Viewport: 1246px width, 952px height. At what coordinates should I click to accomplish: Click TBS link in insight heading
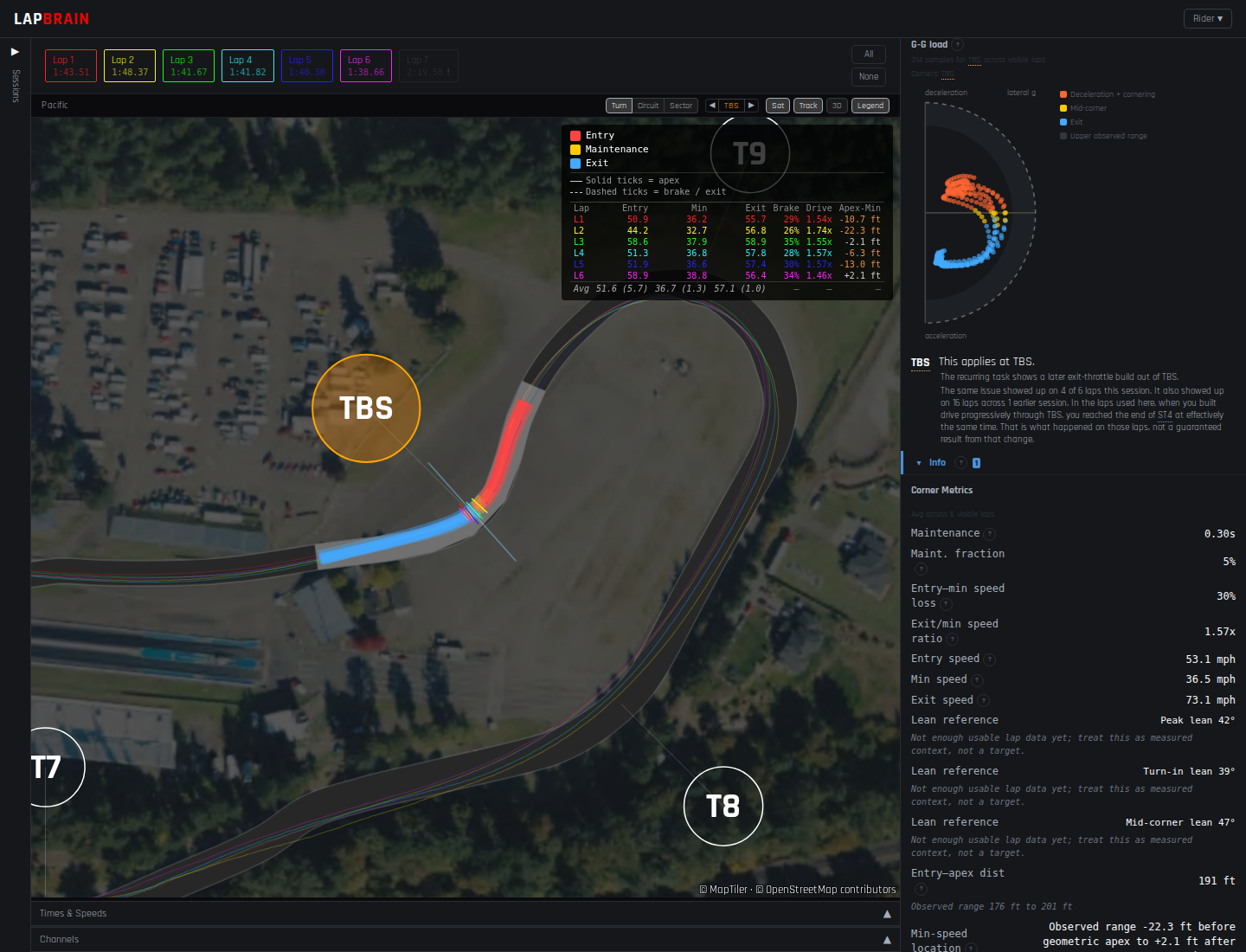pos(920,363)
